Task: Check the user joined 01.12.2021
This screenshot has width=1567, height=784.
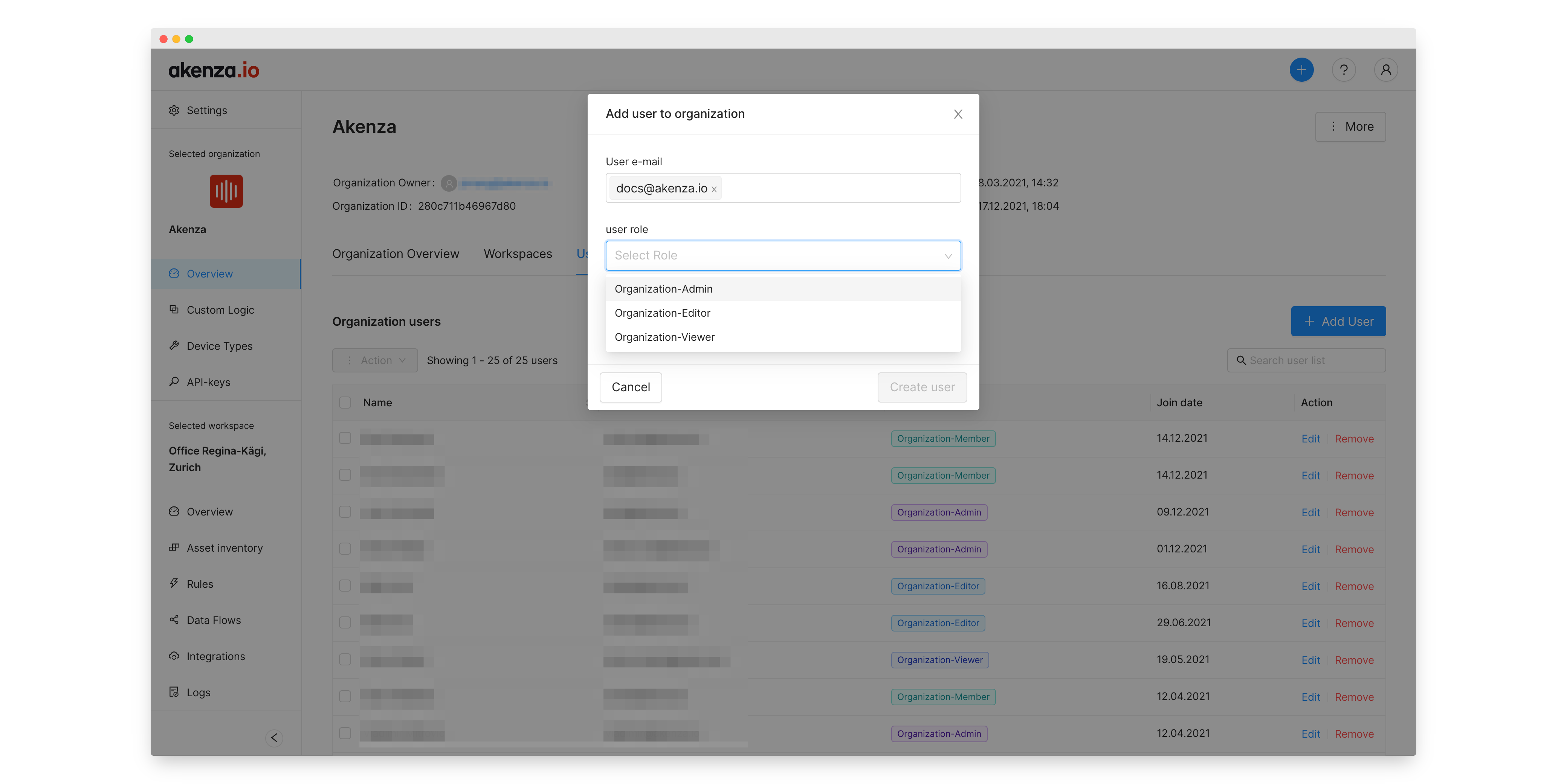Action: coord(345,549)
